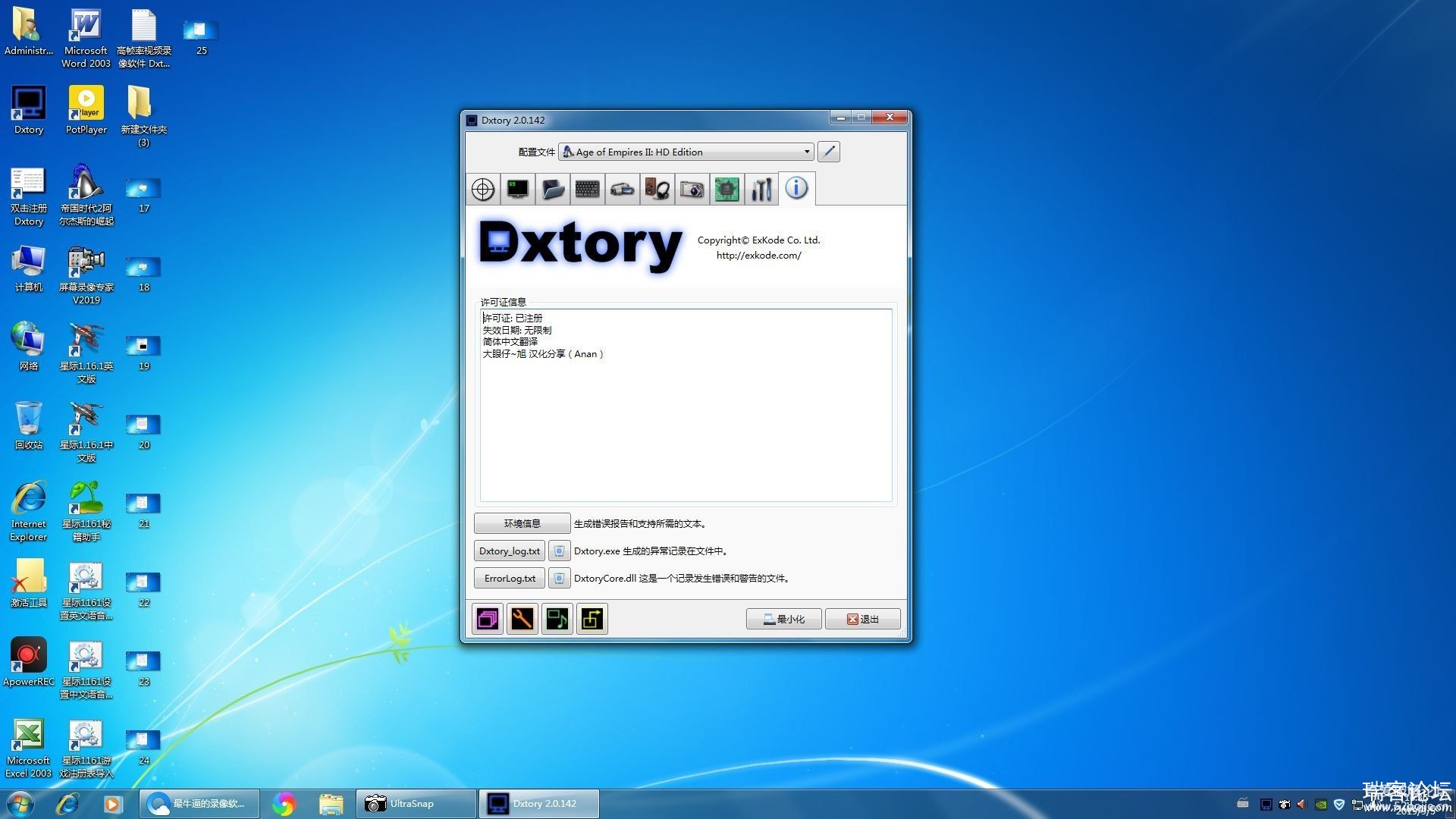Click the 最小化 minimize button
The width and height of the screenshot is (1456, 819).
783,619
